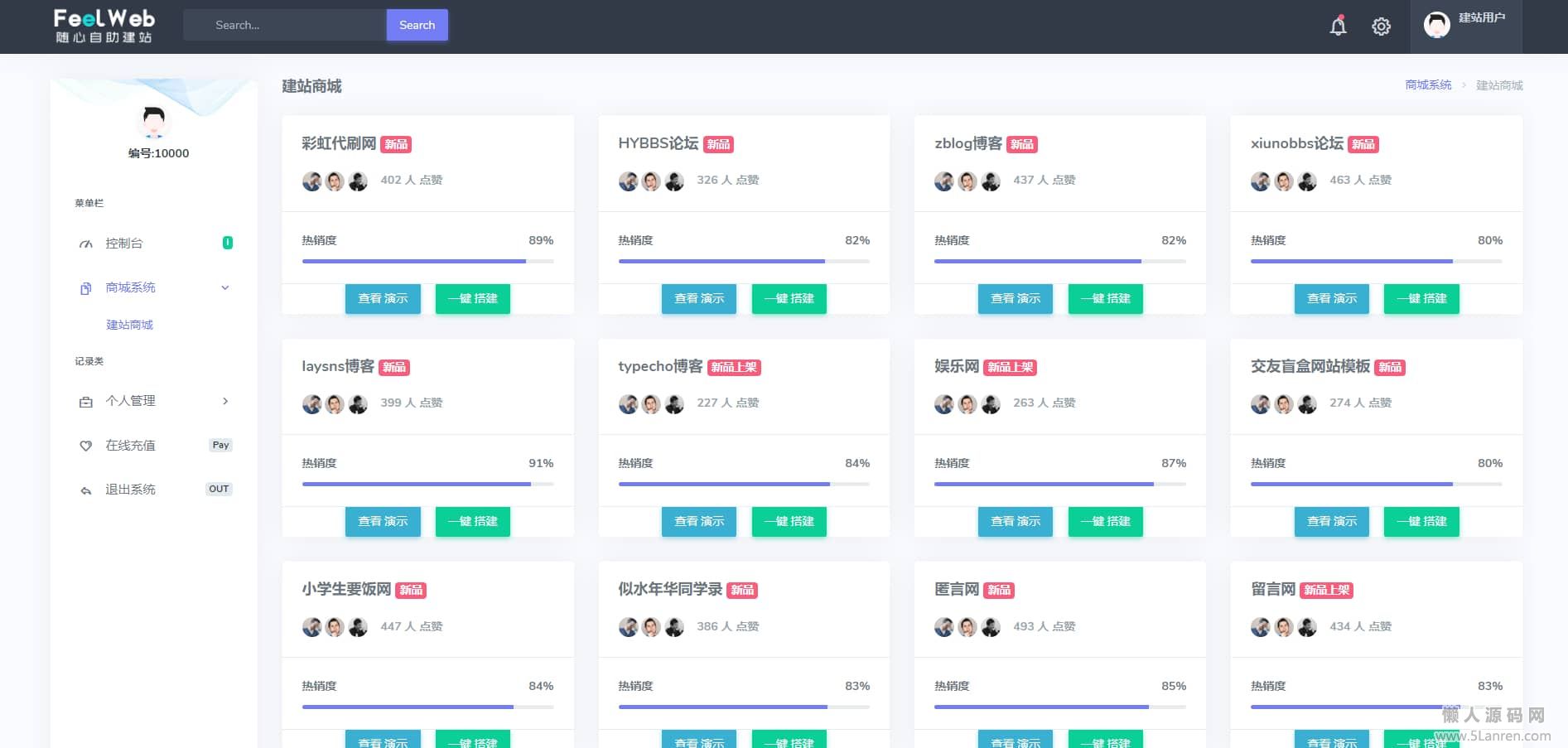
Task: Click the 娱乐网 87% popularity bar
Action: (1060, 484)
